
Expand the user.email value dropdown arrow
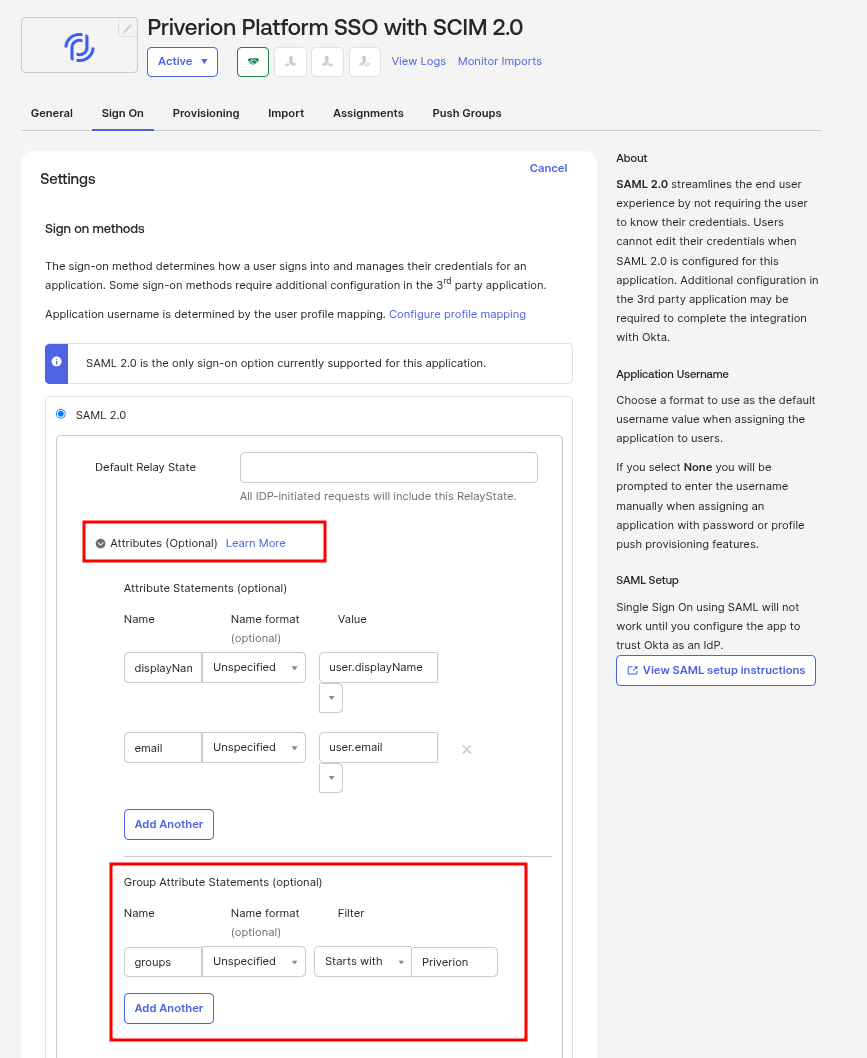click(x=331, y=778)
